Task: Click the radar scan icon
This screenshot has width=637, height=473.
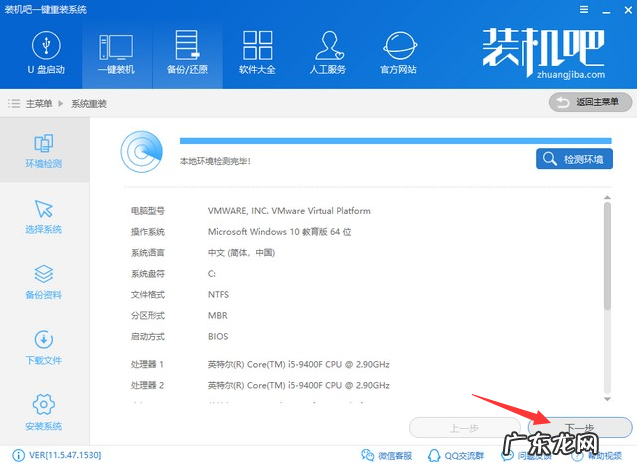Action: click(142, 151)
